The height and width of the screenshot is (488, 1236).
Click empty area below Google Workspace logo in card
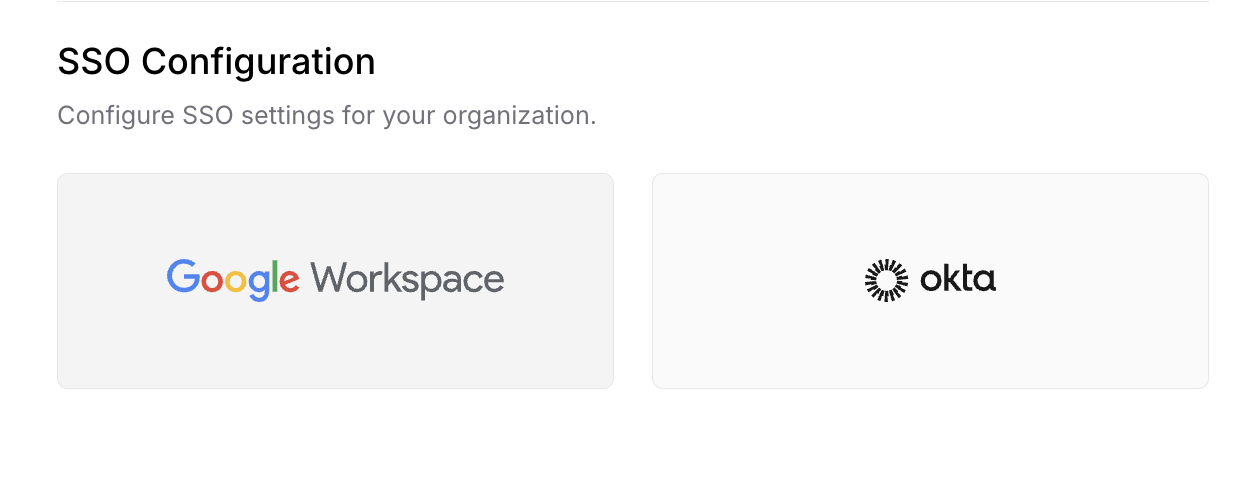click(335, 345)
